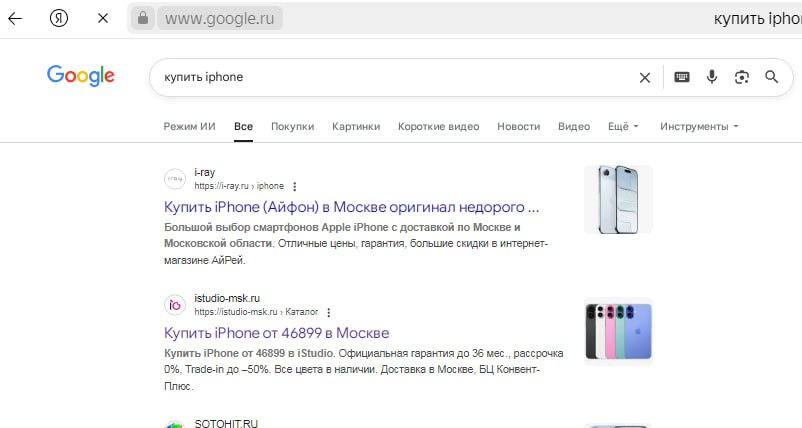Search by image with Lens icon

click(741, 77)
